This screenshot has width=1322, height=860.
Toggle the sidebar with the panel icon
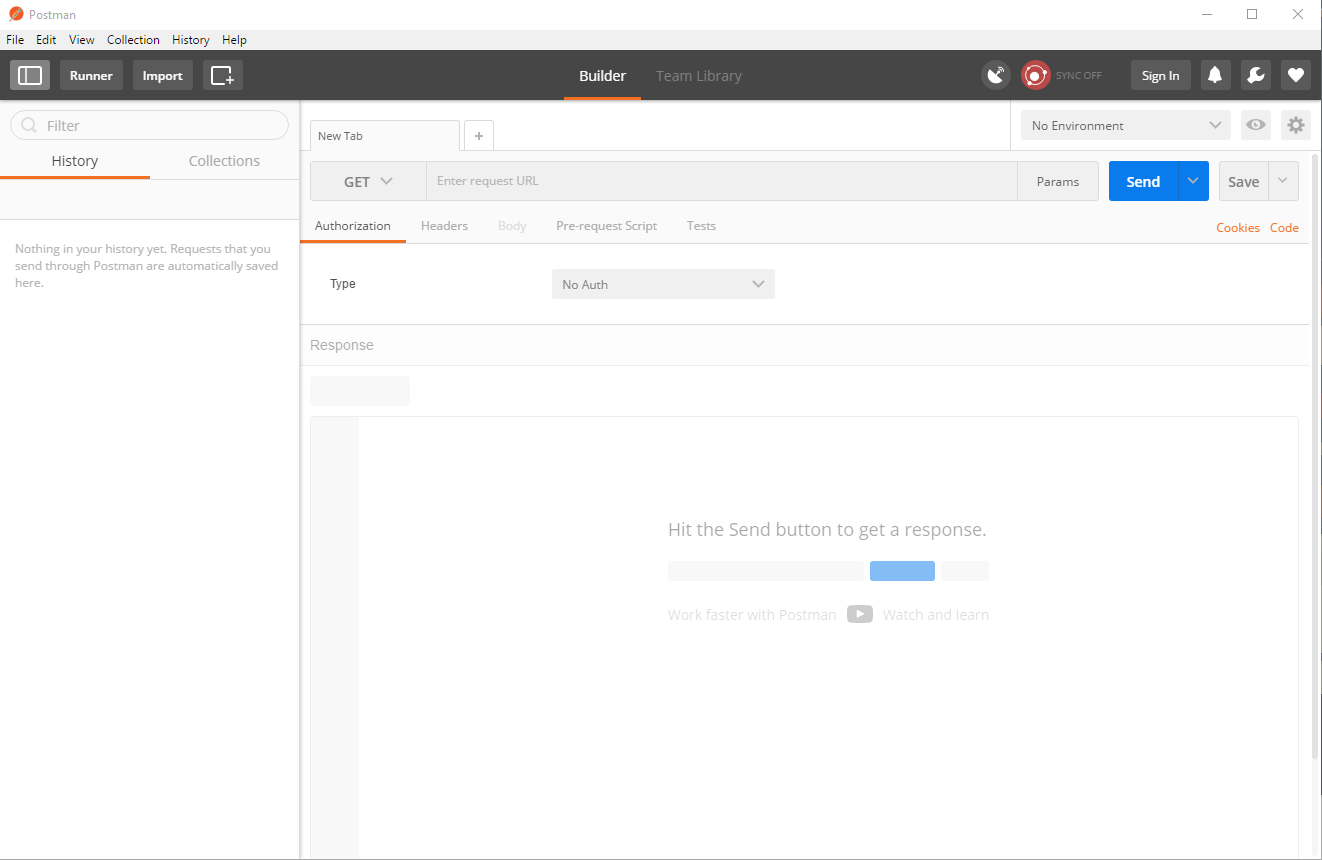pos(30,75)
